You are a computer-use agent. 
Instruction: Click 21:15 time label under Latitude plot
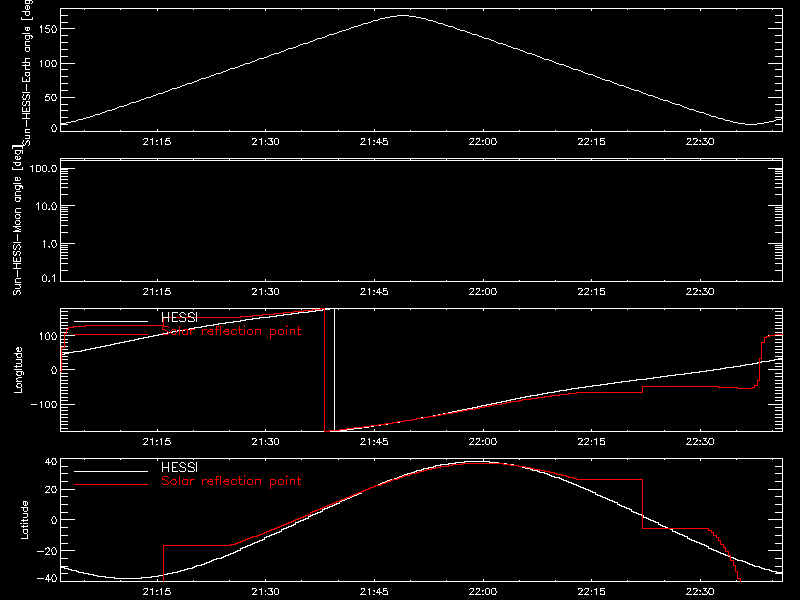click(157, 592)
